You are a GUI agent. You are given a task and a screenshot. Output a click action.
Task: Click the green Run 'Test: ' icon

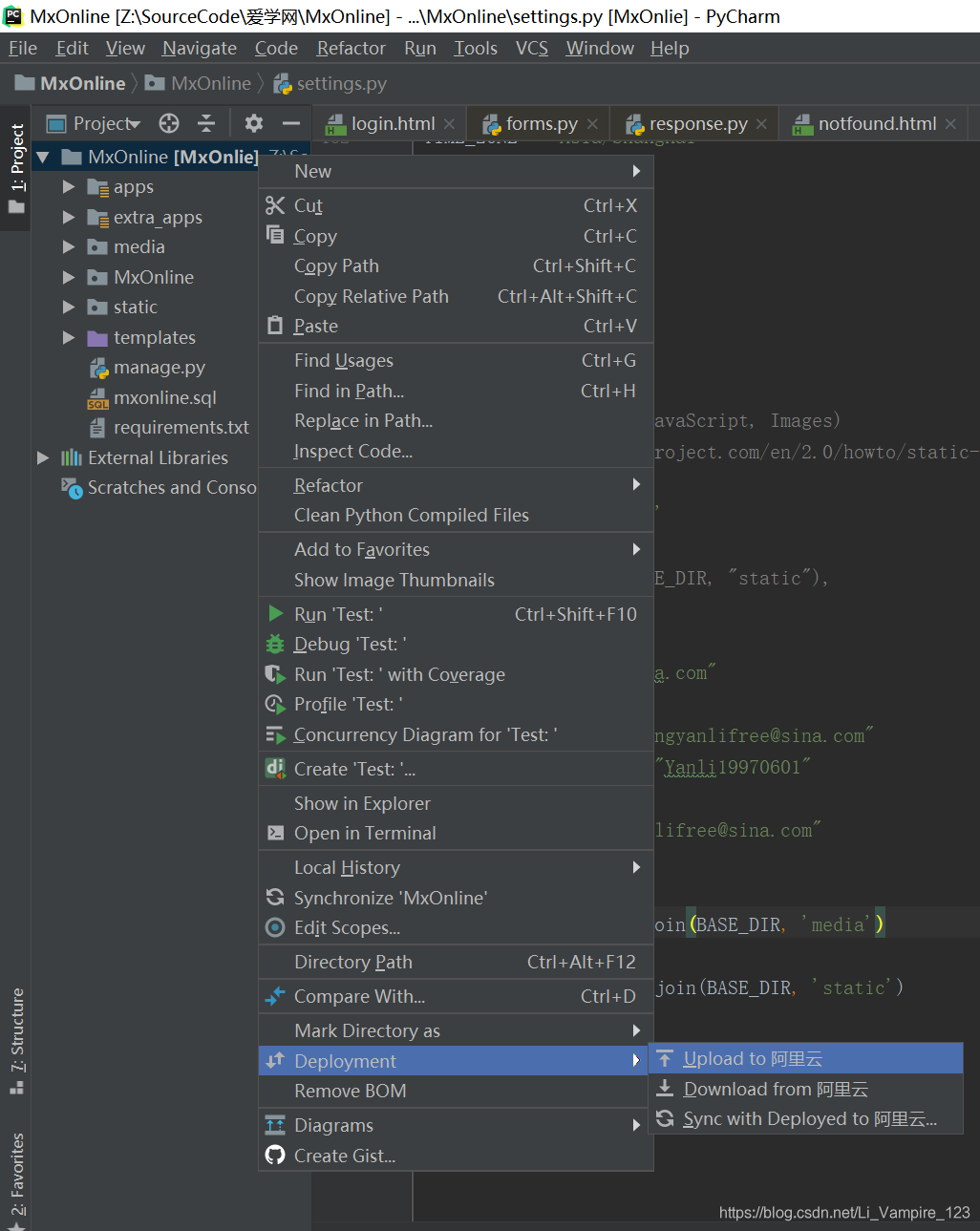click(x=276, y=614)
